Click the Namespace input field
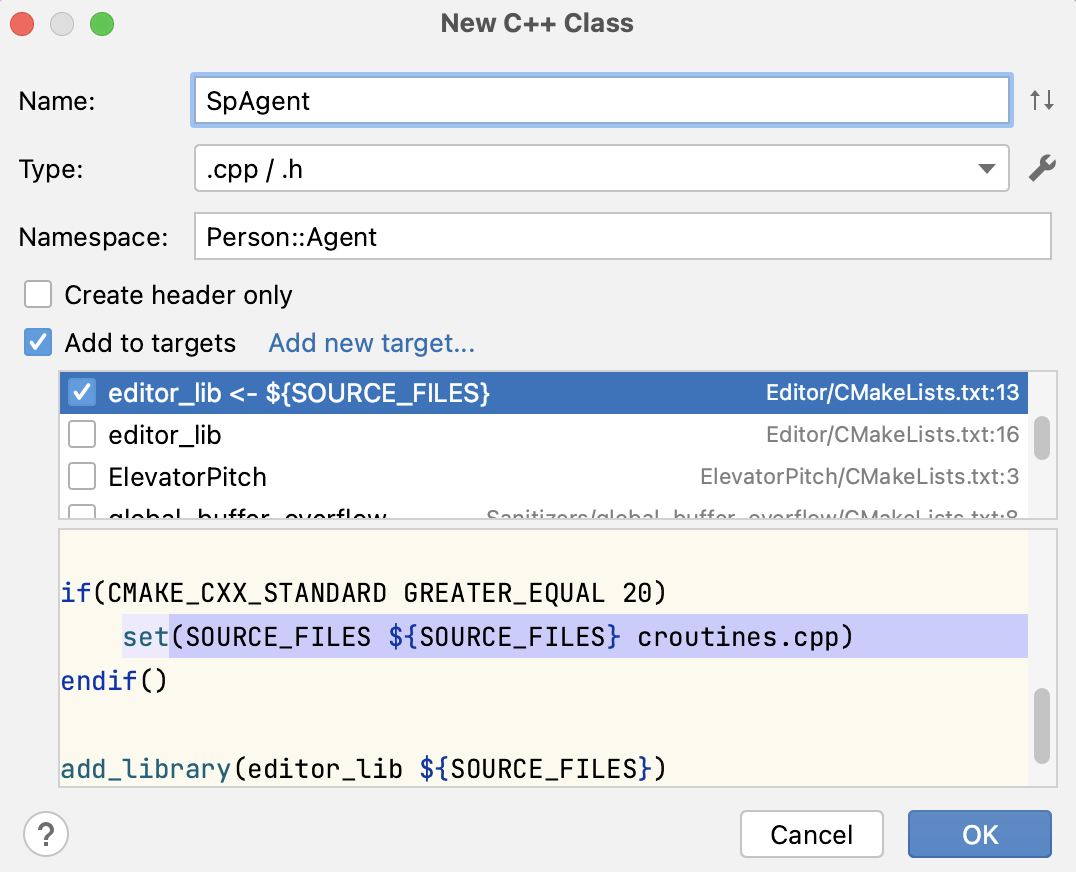The height and width of the screenshot is (872, 1076). tap(600, 236)
